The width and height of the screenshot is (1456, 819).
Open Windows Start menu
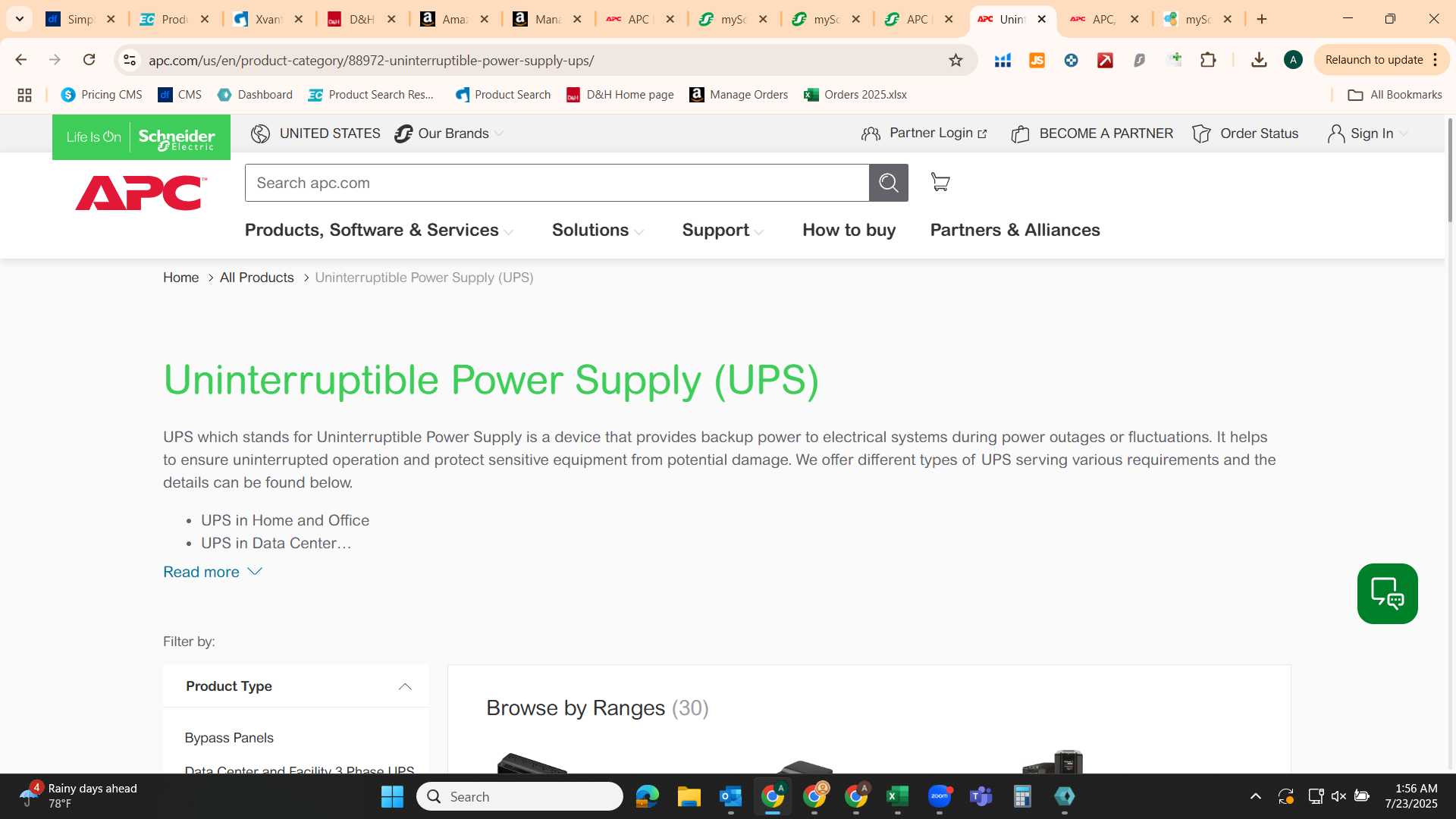[x=392, y=796]
